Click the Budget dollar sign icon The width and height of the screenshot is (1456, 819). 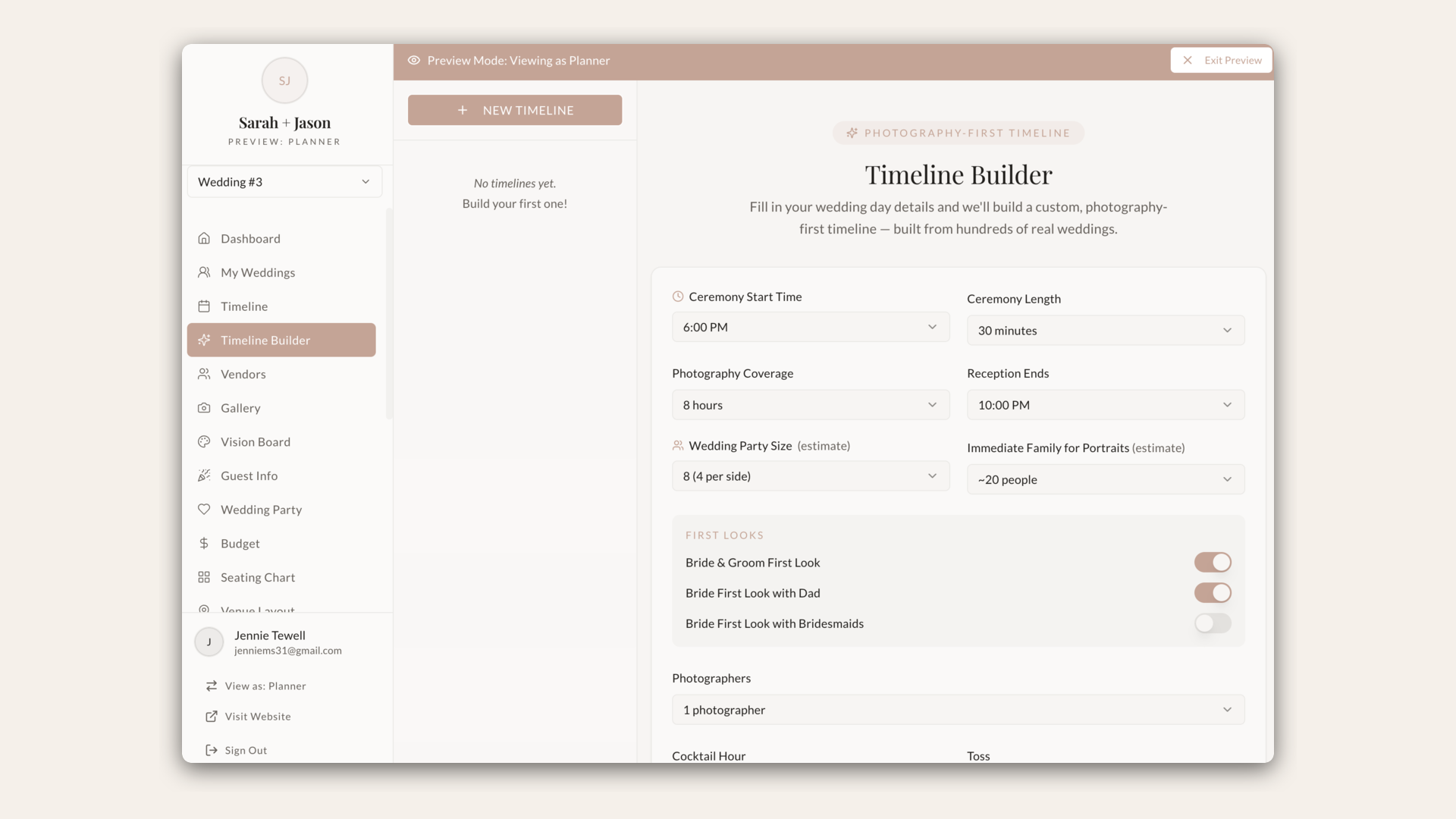[x=204, y=544]
